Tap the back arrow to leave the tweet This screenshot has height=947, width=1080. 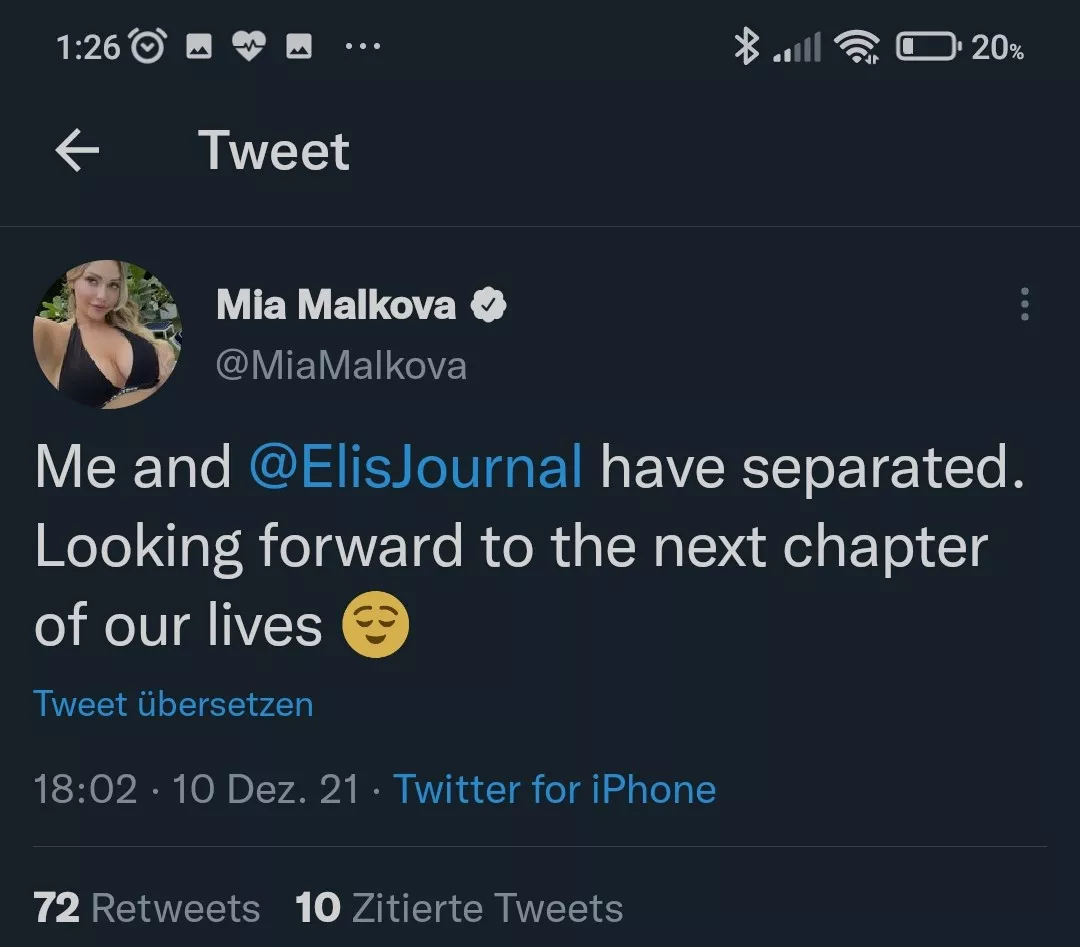click(x=75, y=150)
